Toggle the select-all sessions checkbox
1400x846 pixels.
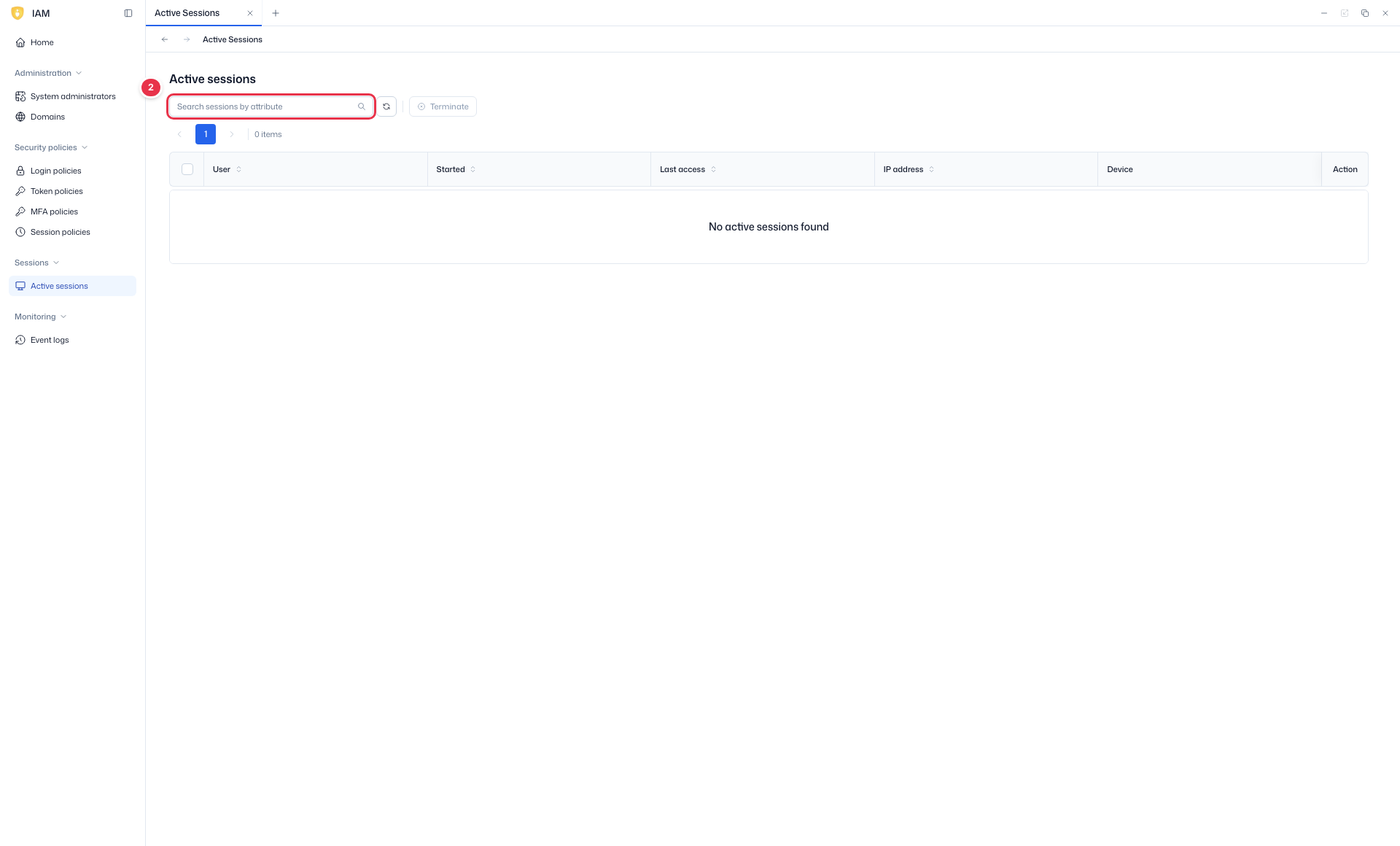[x=187, y=169]
